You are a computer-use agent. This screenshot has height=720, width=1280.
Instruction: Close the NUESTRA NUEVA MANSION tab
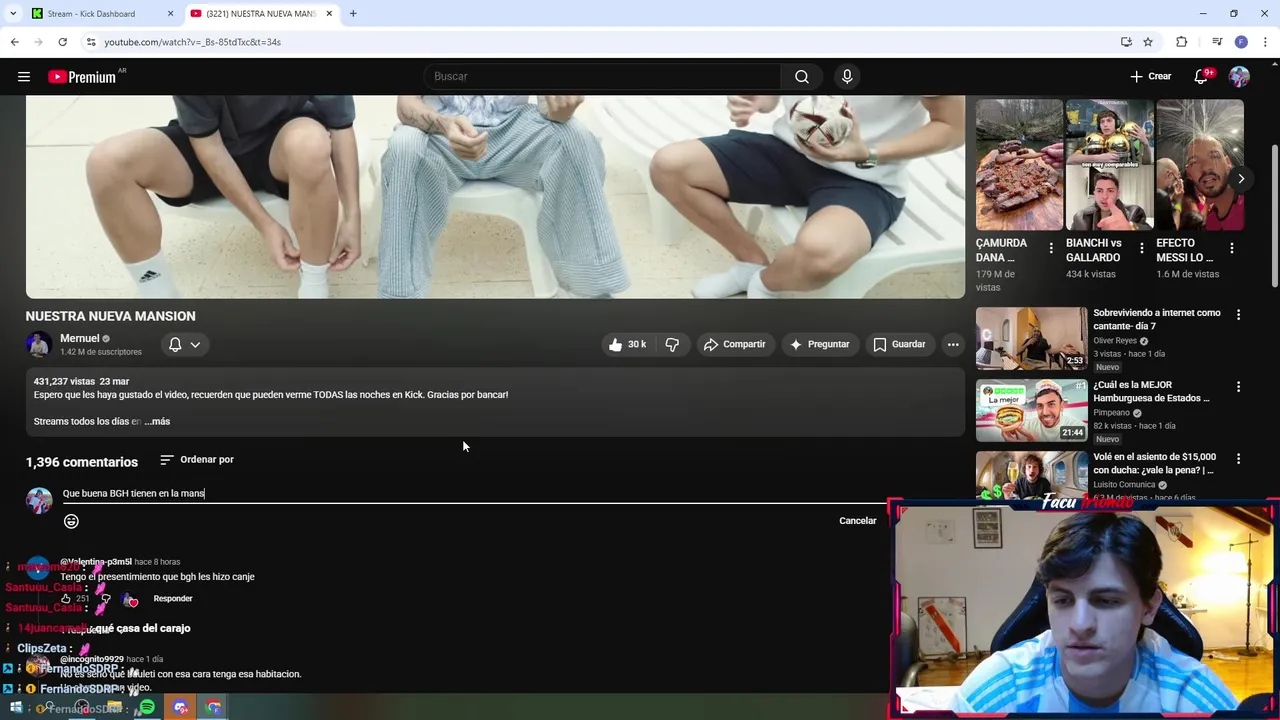[x=329, y=13]
